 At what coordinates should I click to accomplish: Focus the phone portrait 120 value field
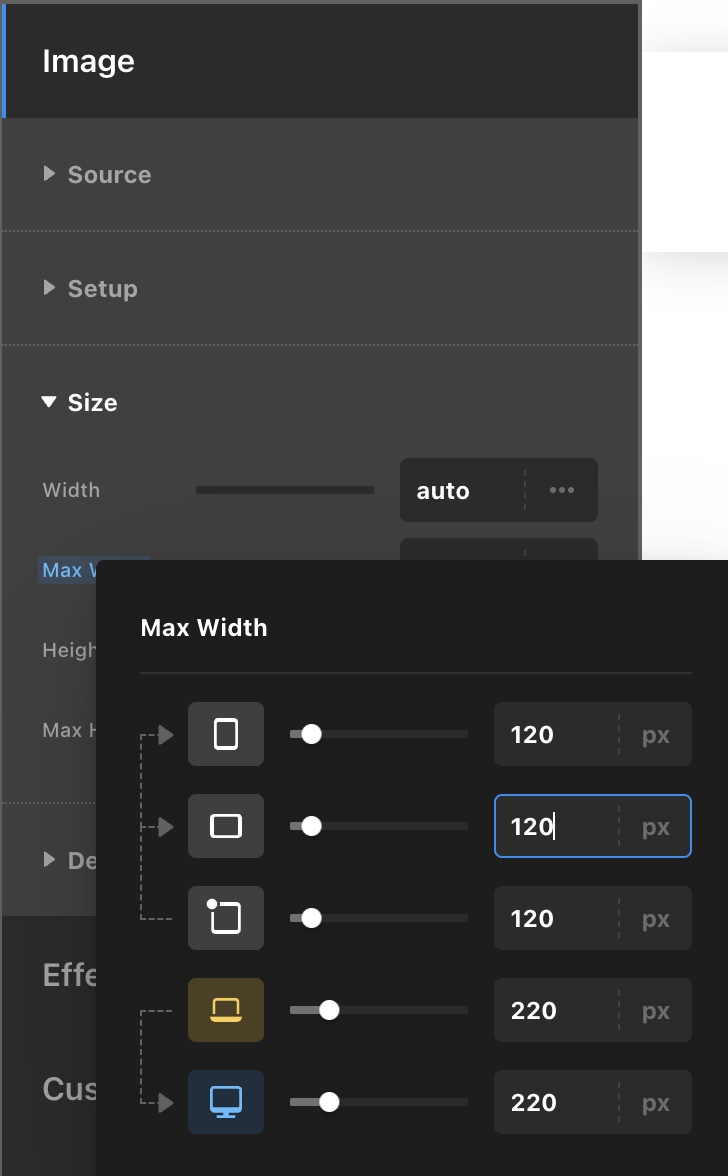click(553, 735)
